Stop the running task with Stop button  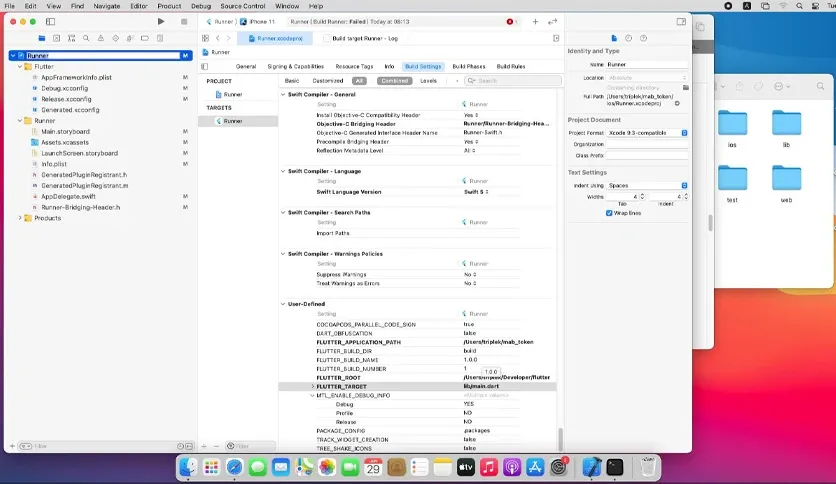coord(184,21)
